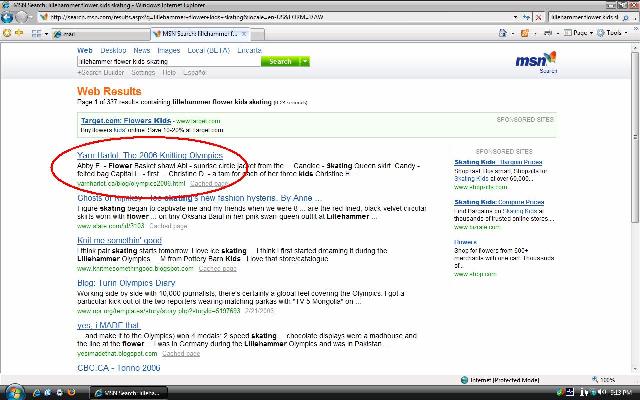Expand the tab list dropdown arrow
640x400 pixels.
[46, 34]
